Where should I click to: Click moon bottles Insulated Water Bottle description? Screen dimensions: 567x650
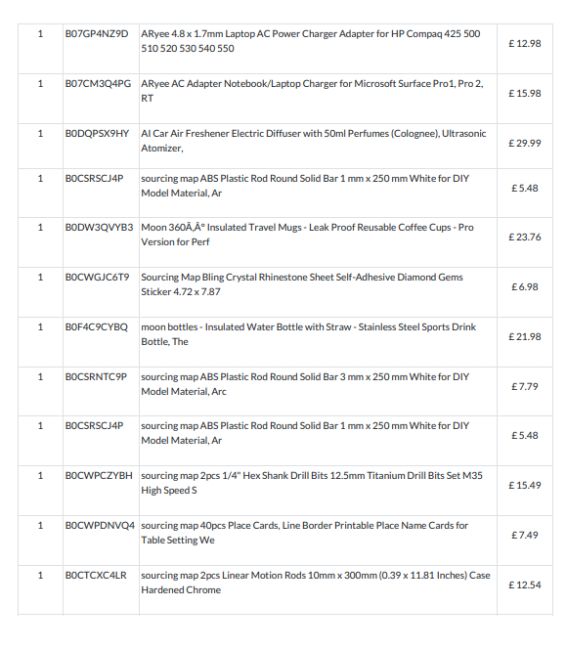pos(308,334)
